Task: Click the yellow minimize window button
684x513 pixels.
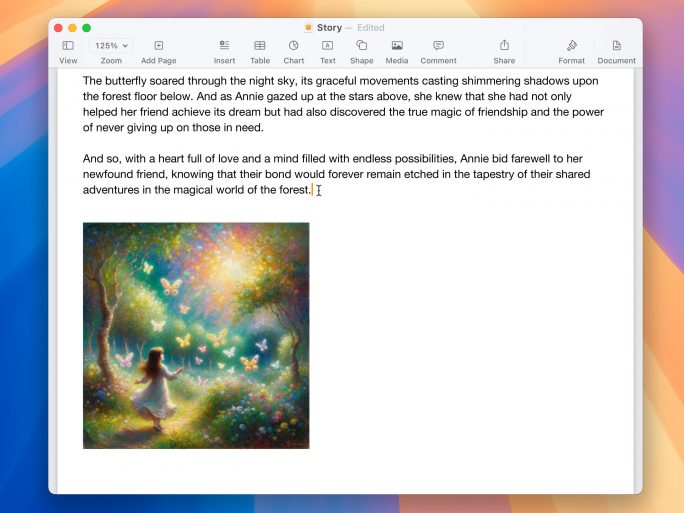Action: 72,28
